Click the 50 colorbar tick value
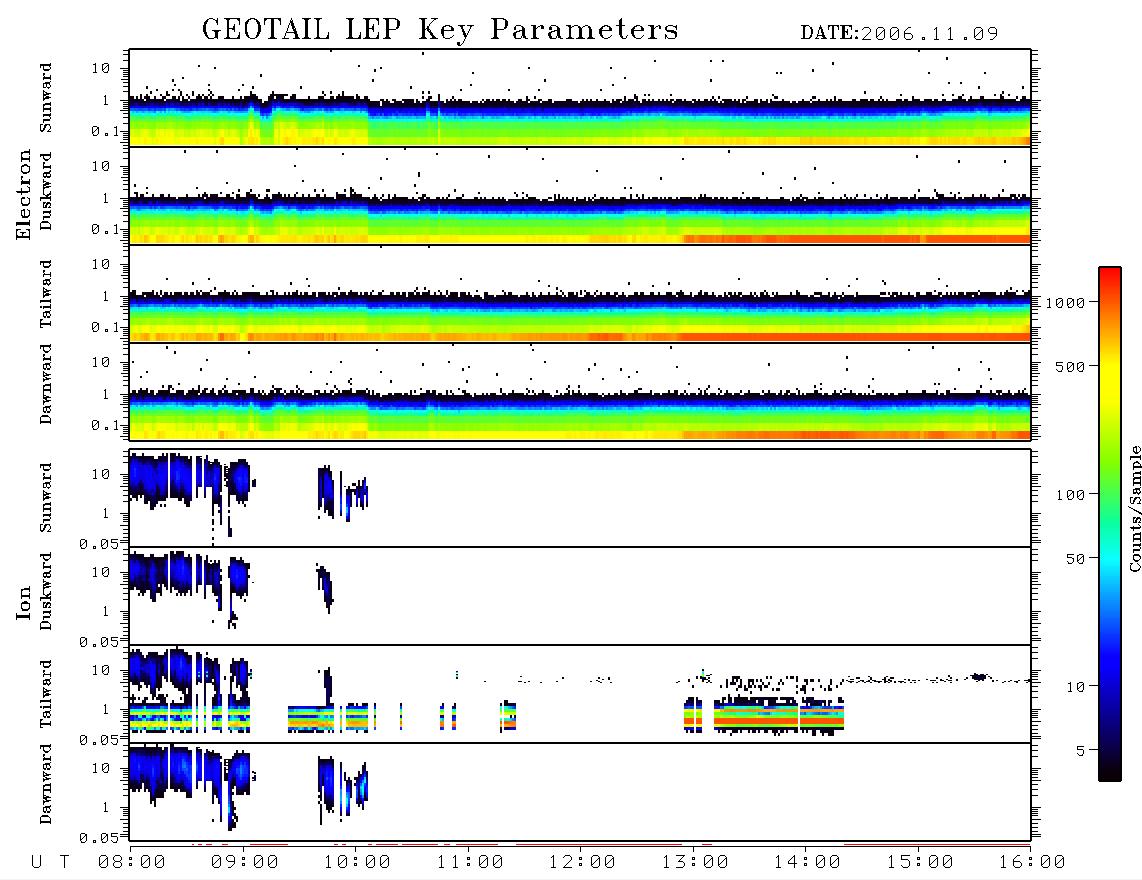This screenshot has width=1142, height=880. 1075,559
